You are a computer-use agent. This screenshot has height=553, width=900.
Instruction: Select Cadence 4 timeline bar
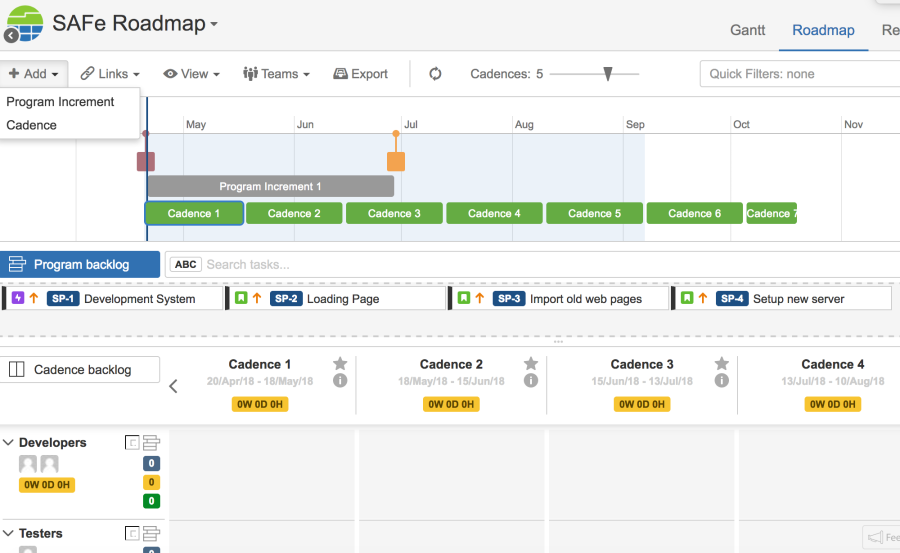point(494,213)
